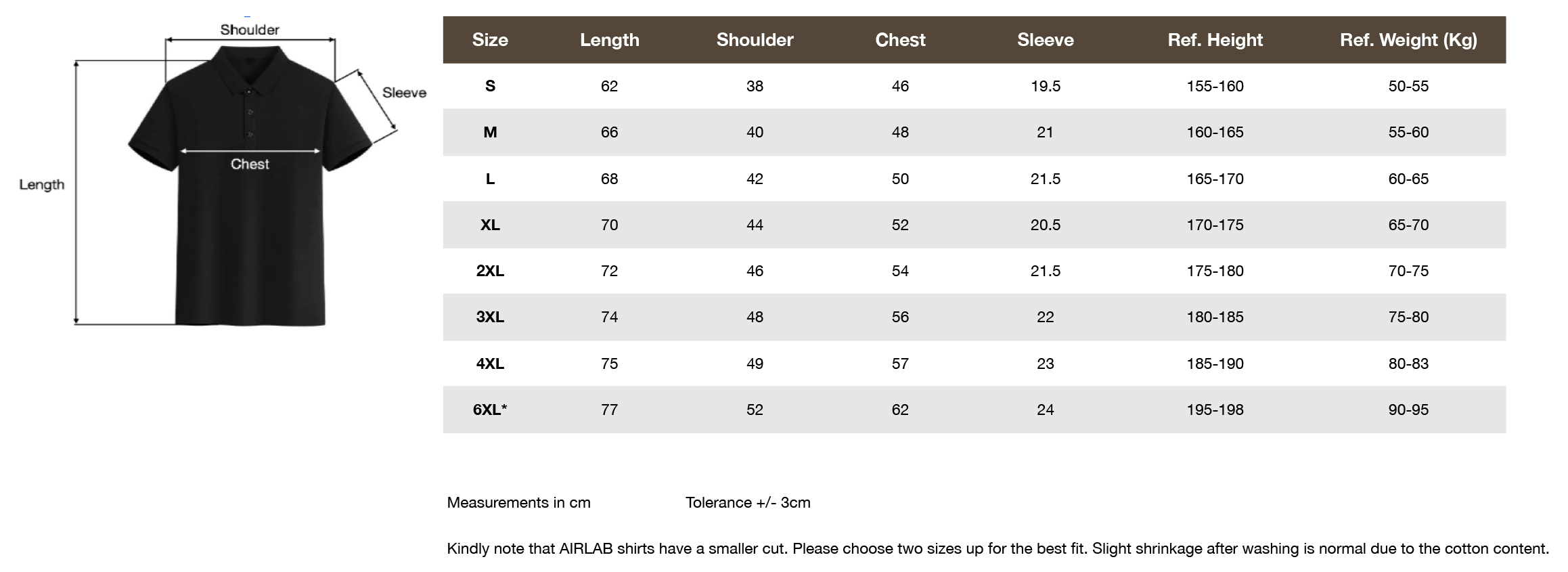Click the Tolerance +/- 3cm text
Image resolution: width=1568 pixels, height=572 pixels.
point(748,502)
